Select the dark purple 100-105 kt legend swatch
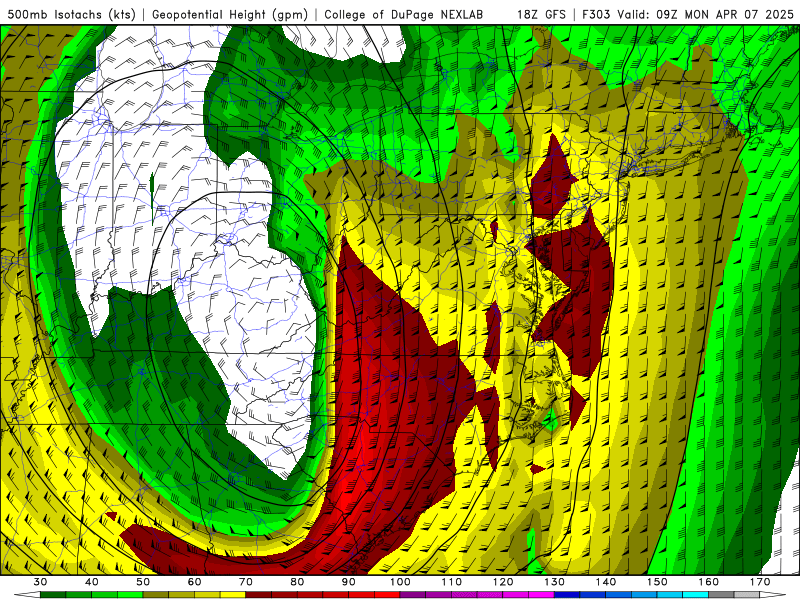Image resolution: width=800 pixels, height=600 pixels. (413, 595)
